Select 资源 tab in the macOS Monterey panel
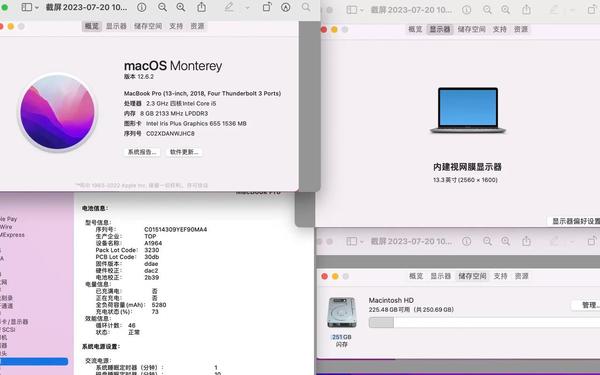This screenshot has width=600, height=375. 197,26
